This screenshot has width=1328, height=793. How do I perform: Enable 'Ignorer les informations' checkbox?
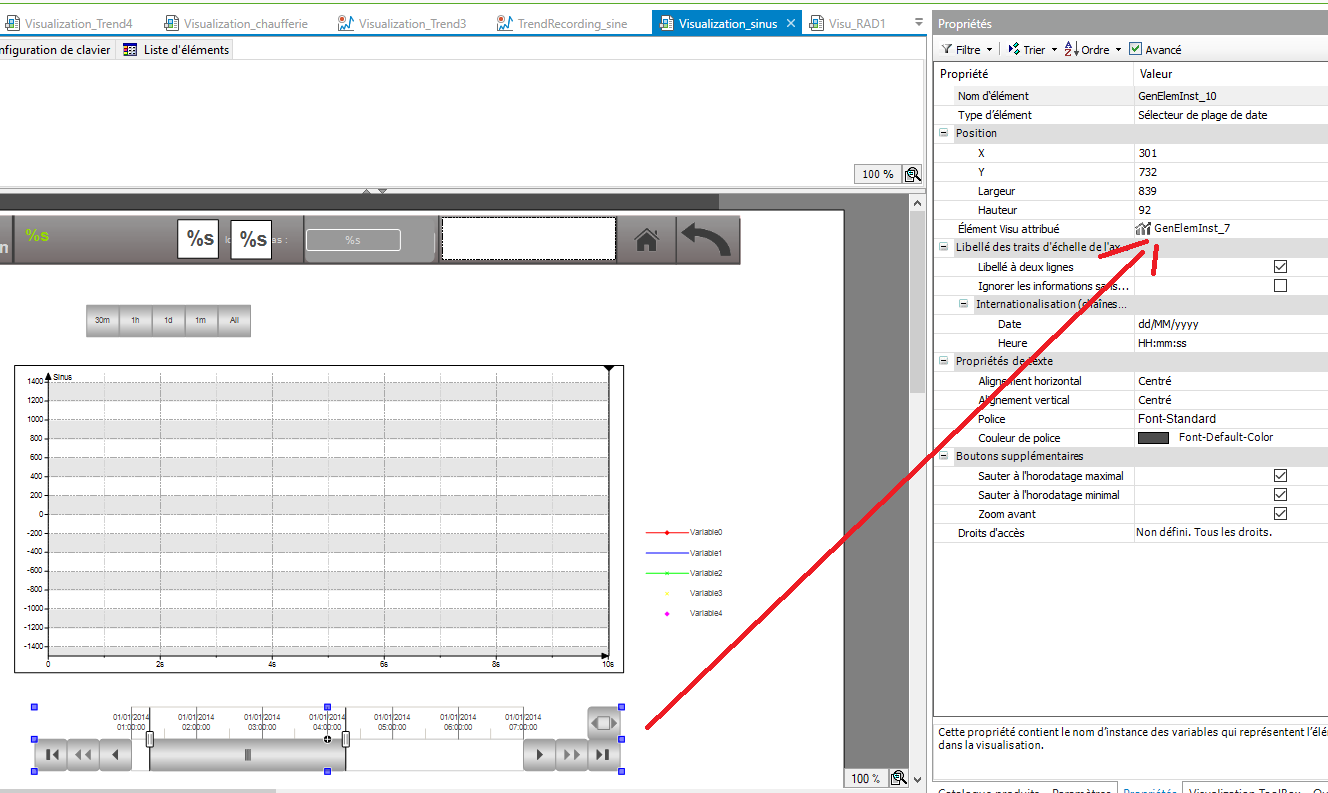click(1280, 286)
